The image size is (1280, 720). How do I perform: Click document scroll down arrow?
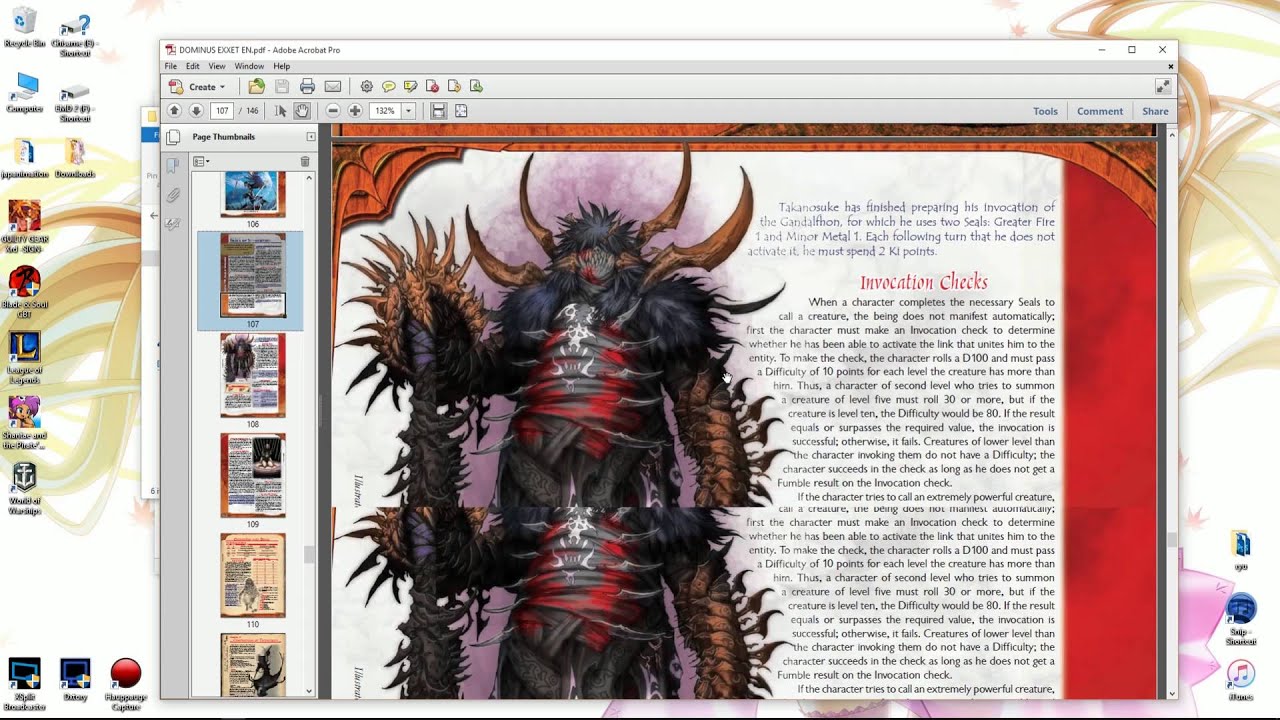(1172, 692)
